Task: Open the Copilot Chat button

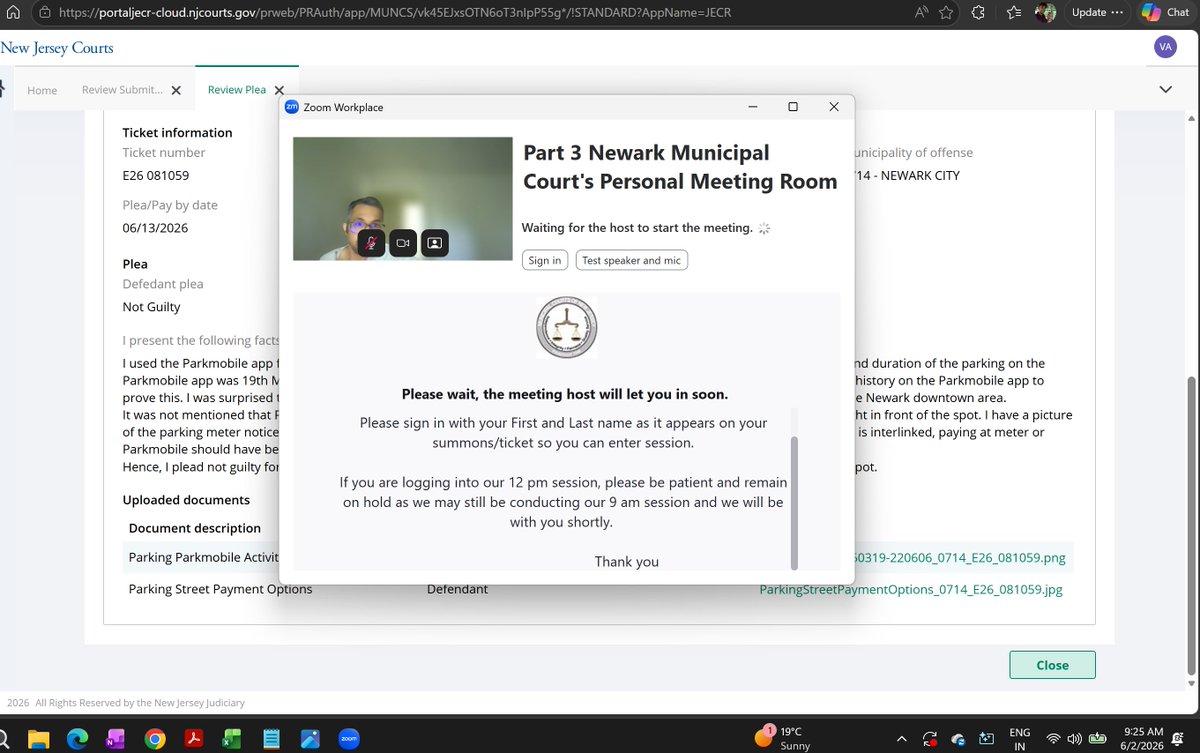Action: coord(1165,13)
